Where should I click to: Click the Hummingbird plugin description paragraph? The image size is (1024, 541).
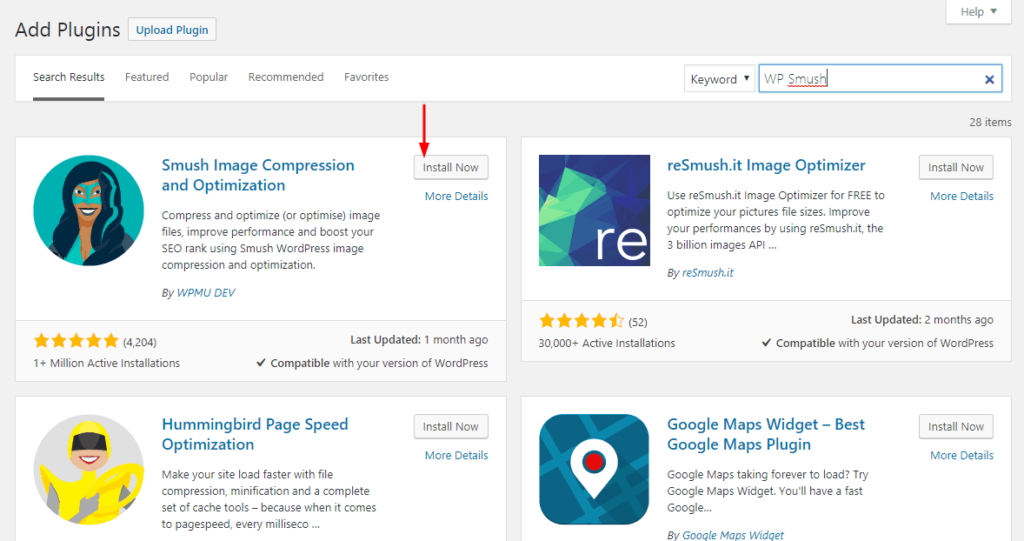[x=268, y=499]
